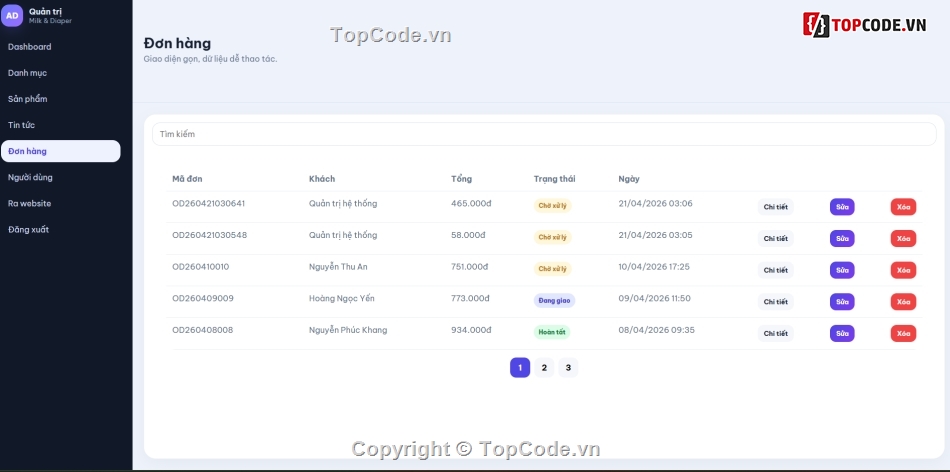Open Chi tiết for order OD260421030548
This screenshot has height=472, width=950.
pos(776,239)
